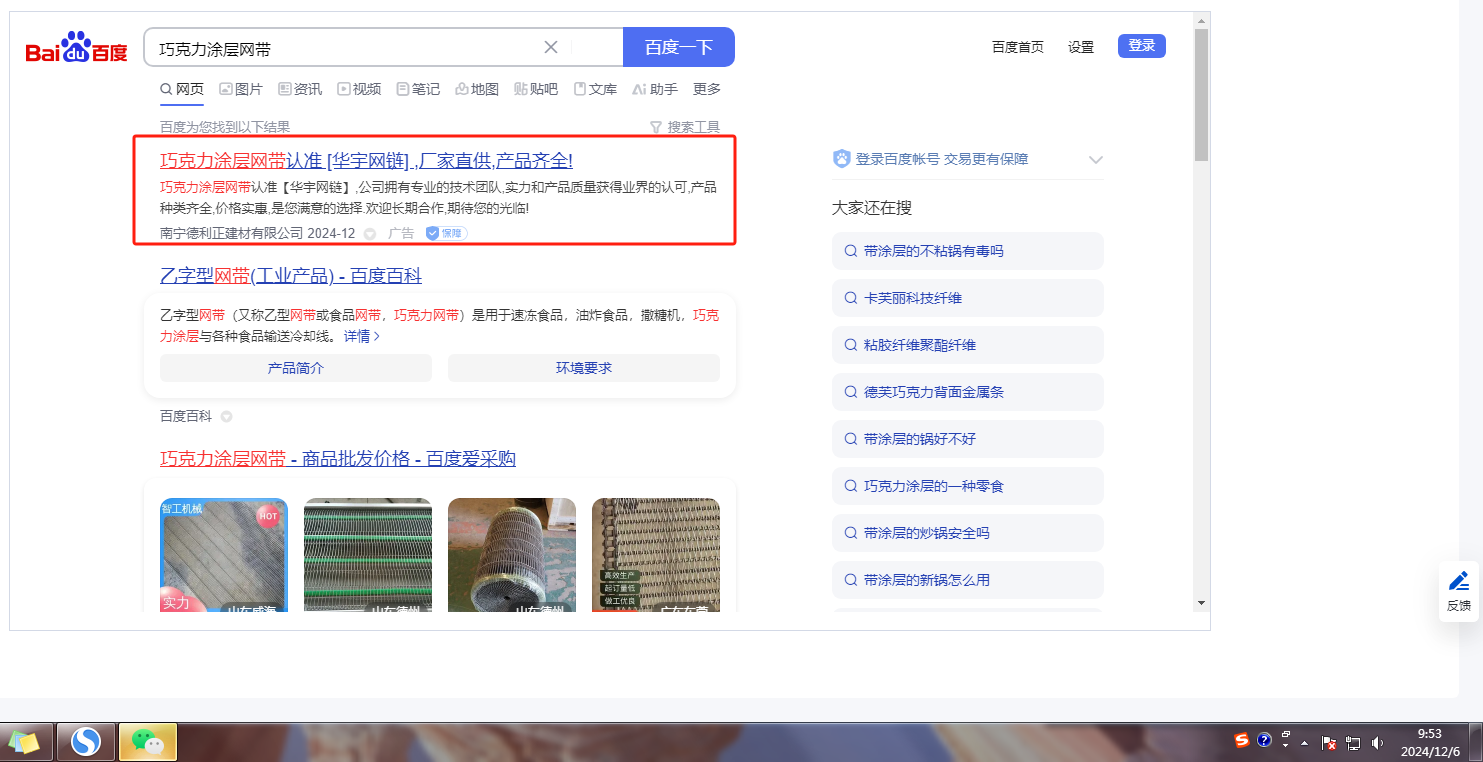This screenshot has width=1483, height=762.
Task: Clear the search box with the X icon
Action: click(551, 47)
